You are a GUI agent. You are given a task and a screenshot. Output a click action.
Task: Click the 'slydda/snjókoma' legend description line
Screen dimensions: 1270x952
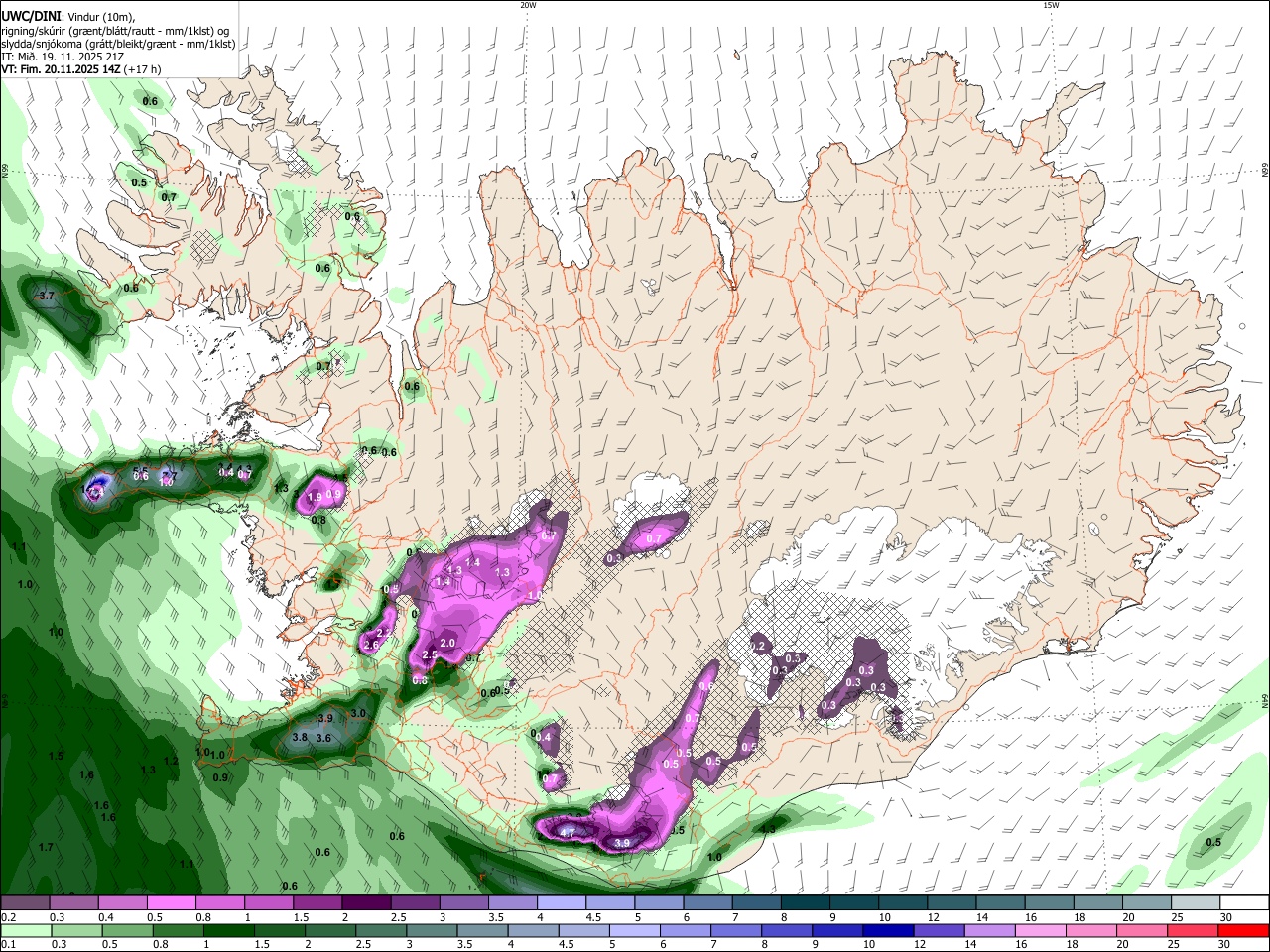[118, 44]
